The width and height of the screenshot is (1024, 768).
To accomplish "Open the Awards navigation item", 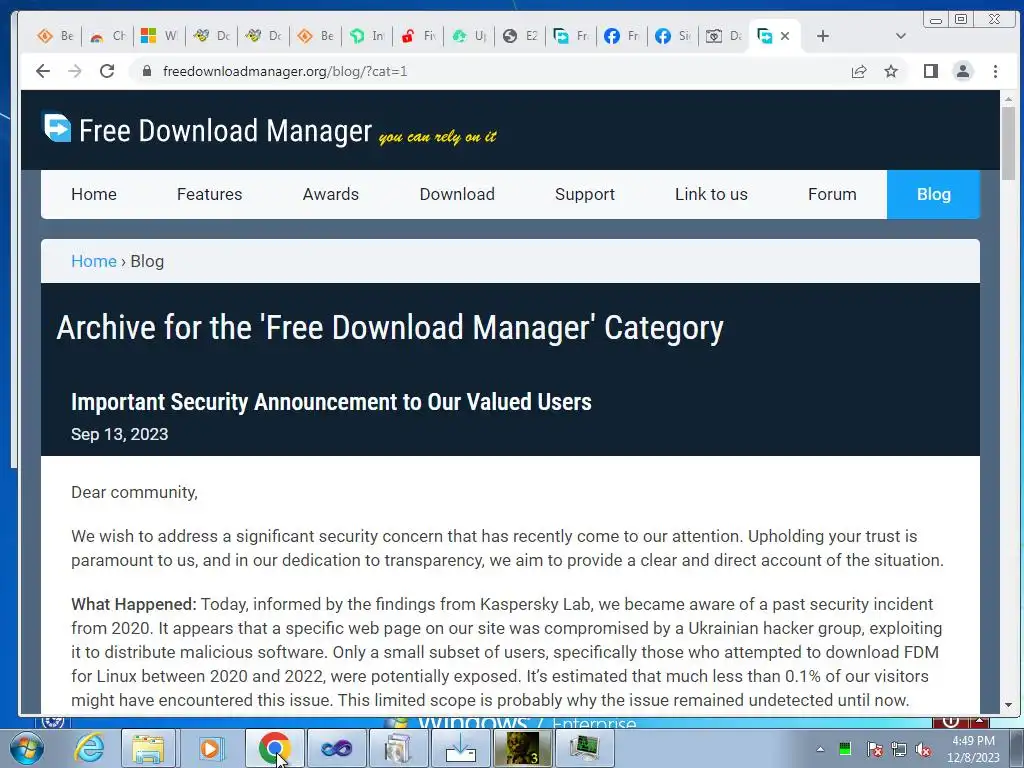I will pyautogui.click(x=330, y=194).
